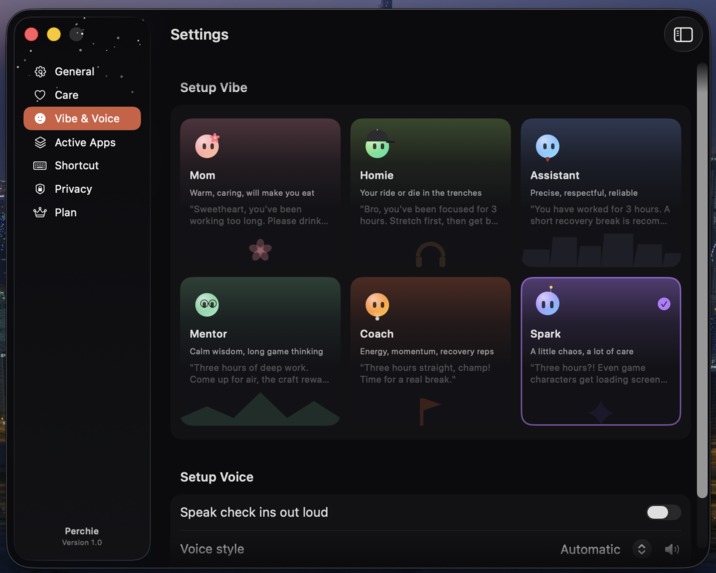Click the Homie quote starting "Bro"
Image resolution: width=716 pixels, height=573 pixels.
point(429,215)
